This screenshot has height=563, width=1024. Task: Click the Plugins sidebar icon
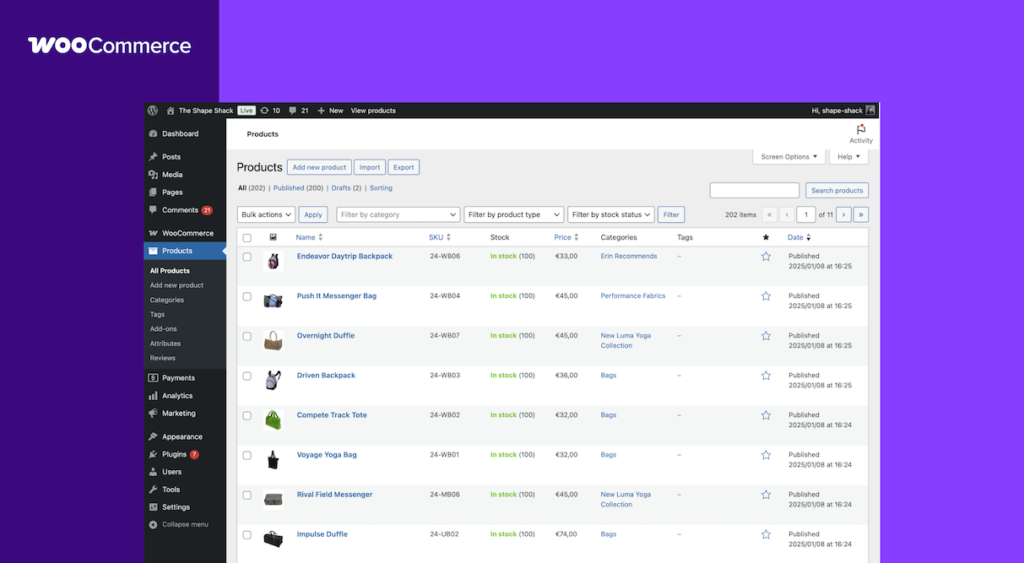point(153,454)
